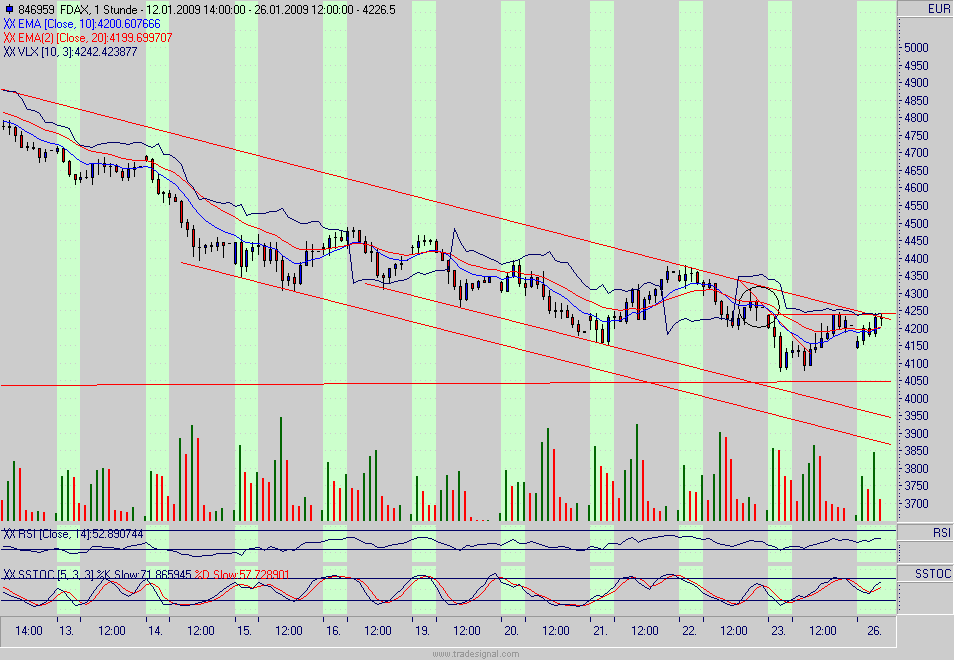Select the 26. date label on time axis
Image resolution: width=954 pixels, height=660 pixels.
(875, 631)
